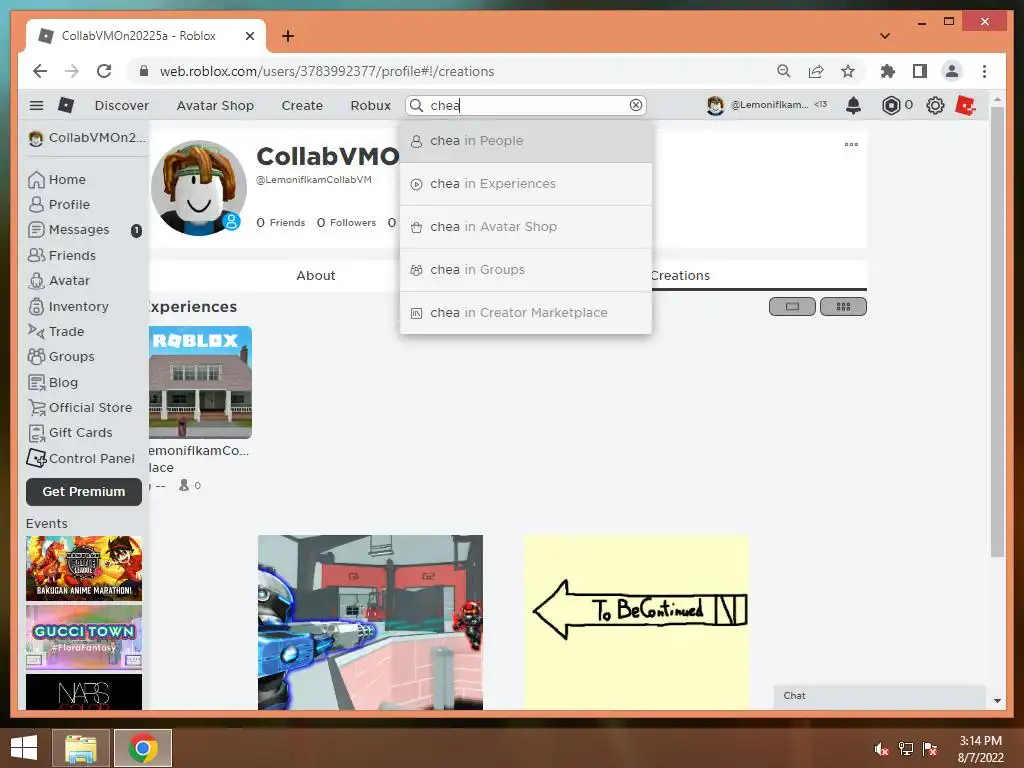Click the CollabVMOn2 avatar profile picture
Viewport: 1024px width, 768px height.
coord(199,187)
